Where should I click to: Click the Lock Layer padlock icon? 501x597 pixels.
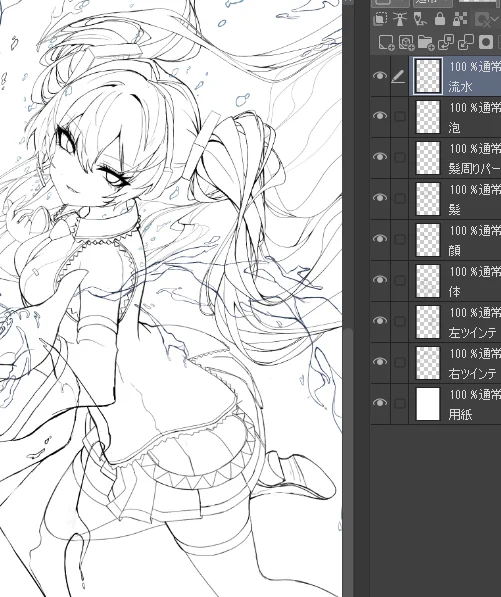click(440, 19)
